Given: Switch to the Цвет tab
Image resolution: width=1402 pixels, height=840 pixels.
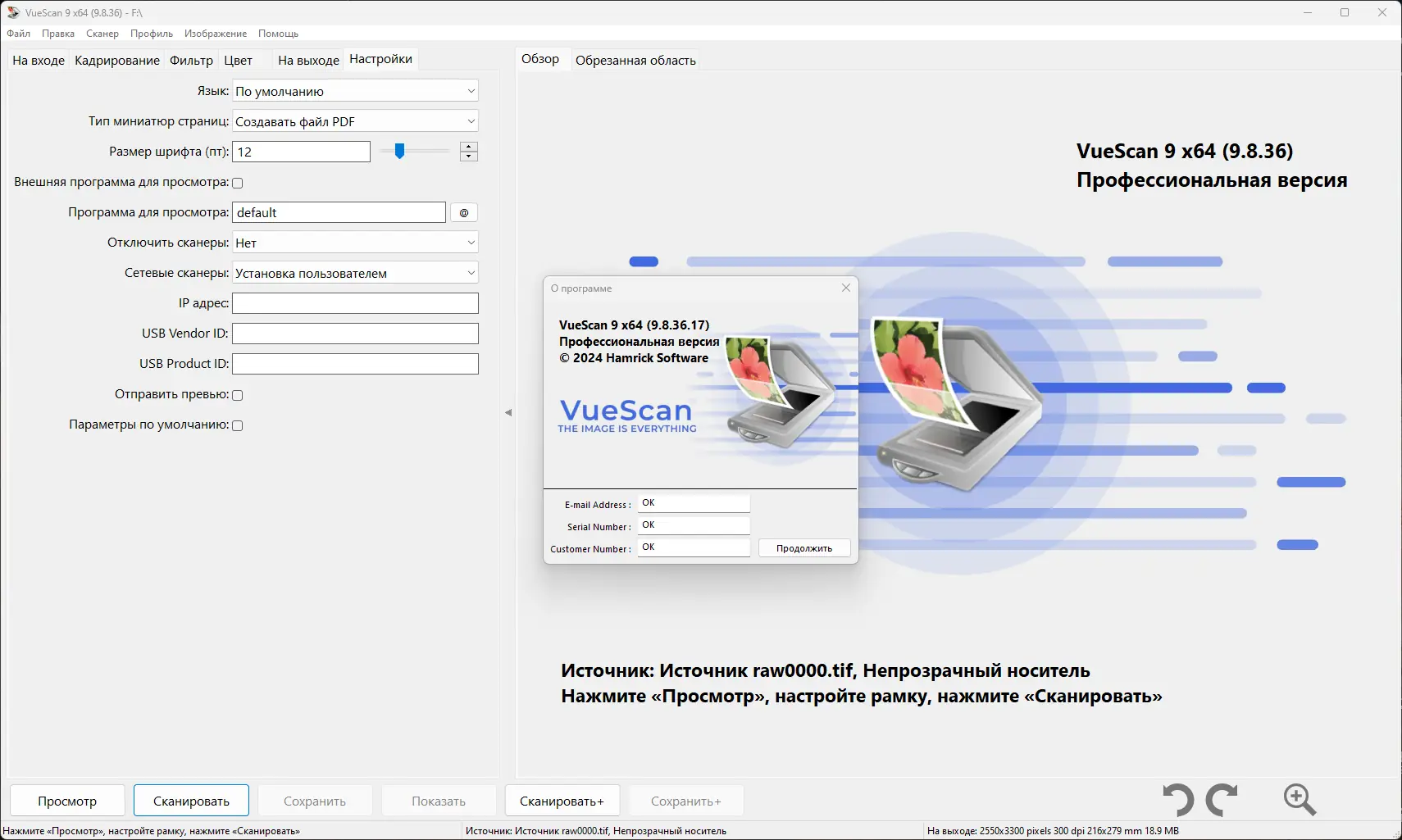Looking at the screenshot, I should click(239, 60).
